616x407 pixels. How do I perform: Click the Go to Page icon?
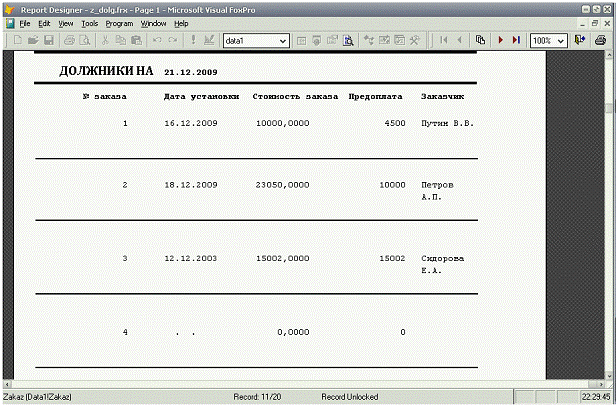coord(480,40)
